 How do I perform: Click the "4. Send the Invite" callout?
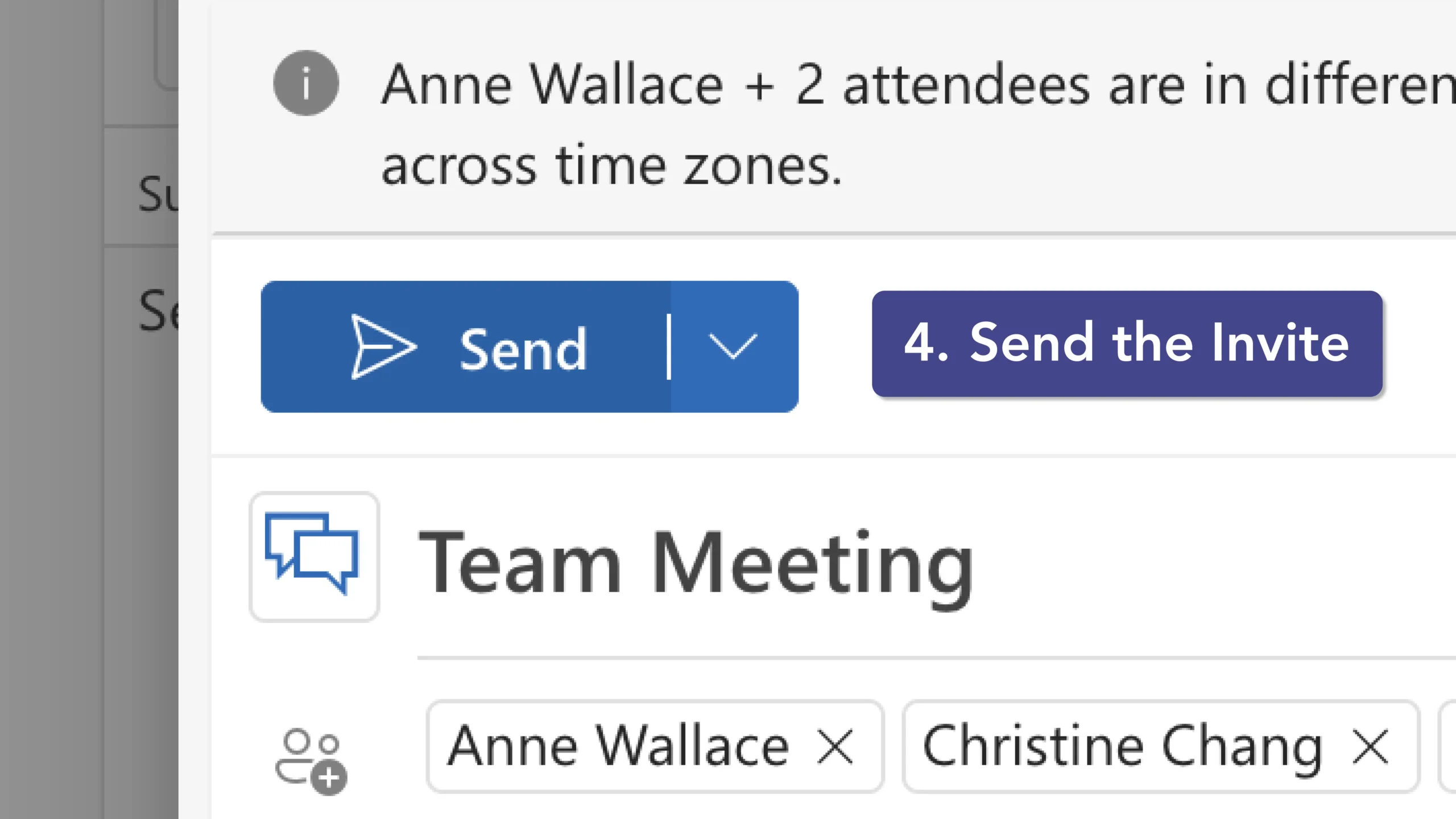coord(1127,344)
